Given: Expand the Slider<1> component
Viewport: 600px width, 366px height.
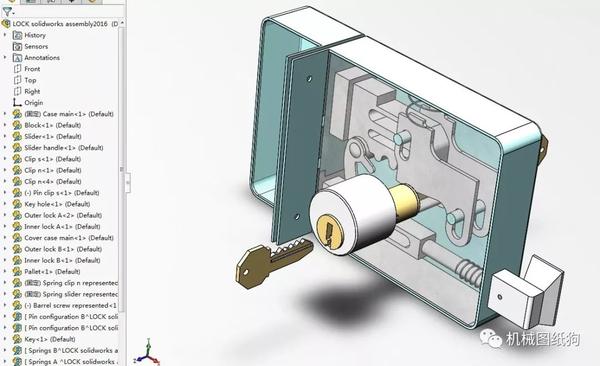Looking at the screenshot, I should 5,136.
